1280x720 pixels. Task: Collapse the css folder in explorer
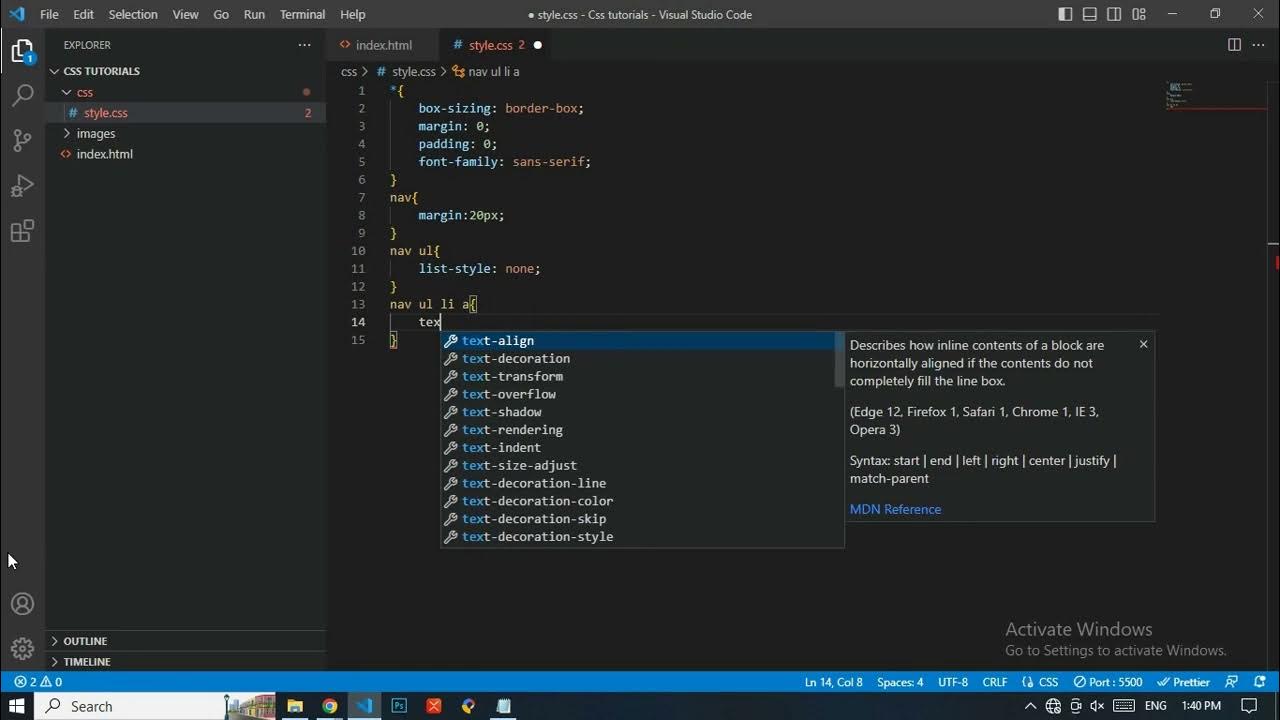[x=185, y=92]
